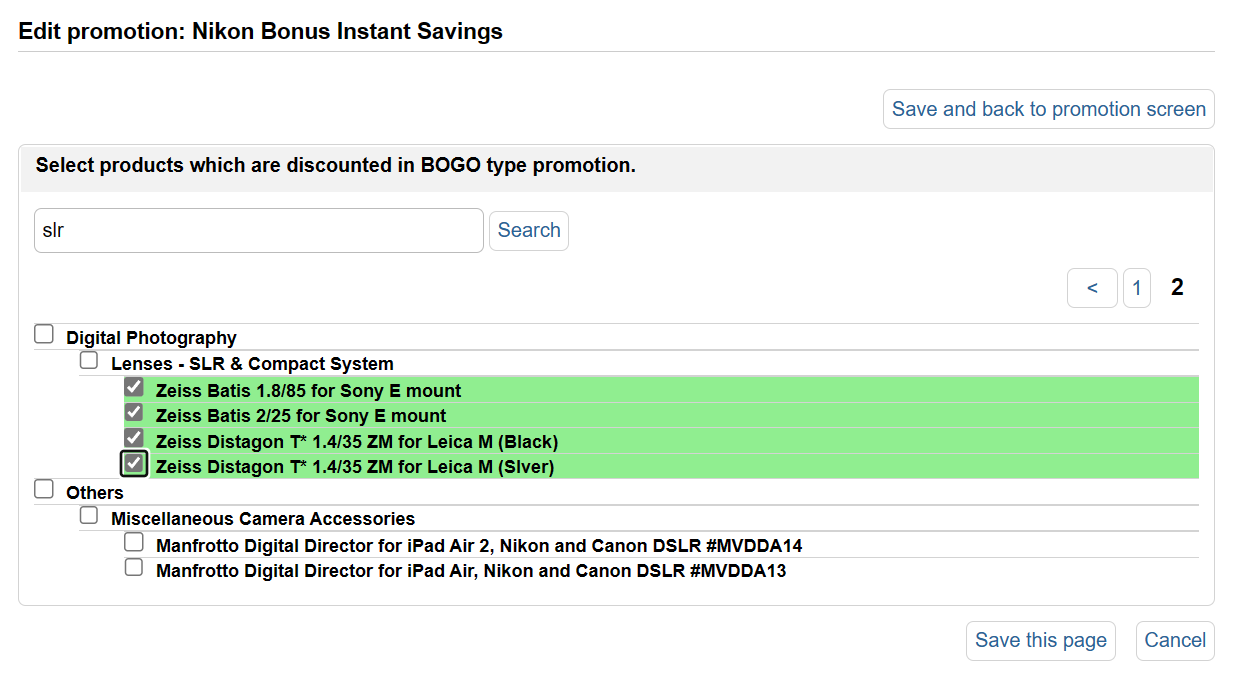Click the Others category label
Viewport: 1236px width, 697px height.
coord(95,493)
